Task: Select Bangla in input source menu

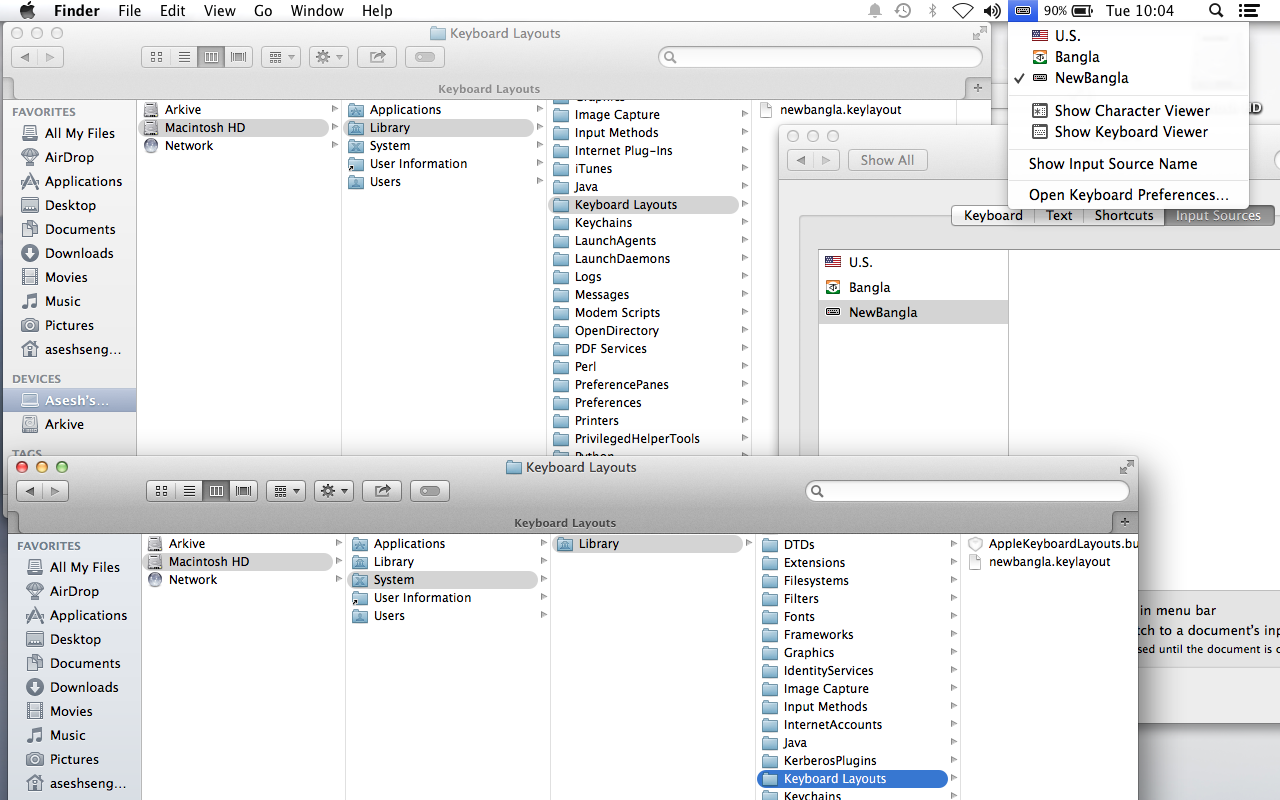Action: click(1129, 57)
